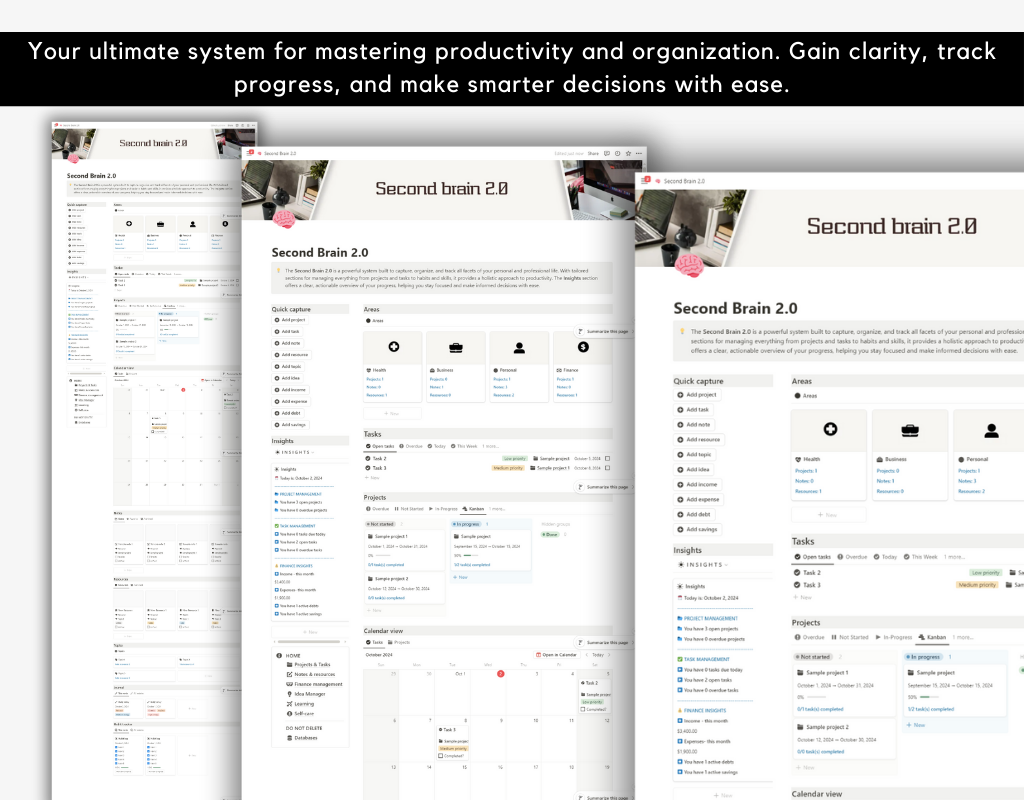Viewport: 1024px width, 800px height.
Task: Click Add task button in right window
Action: click(x=693, y=409)
